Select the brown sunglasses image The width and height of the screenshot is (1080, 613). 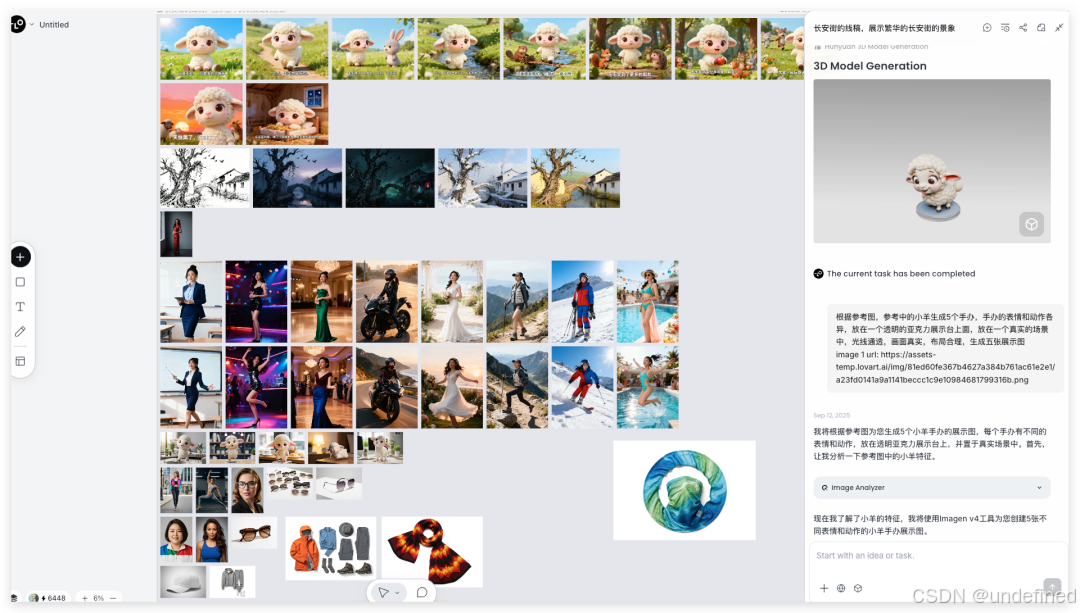pos(254,533)
